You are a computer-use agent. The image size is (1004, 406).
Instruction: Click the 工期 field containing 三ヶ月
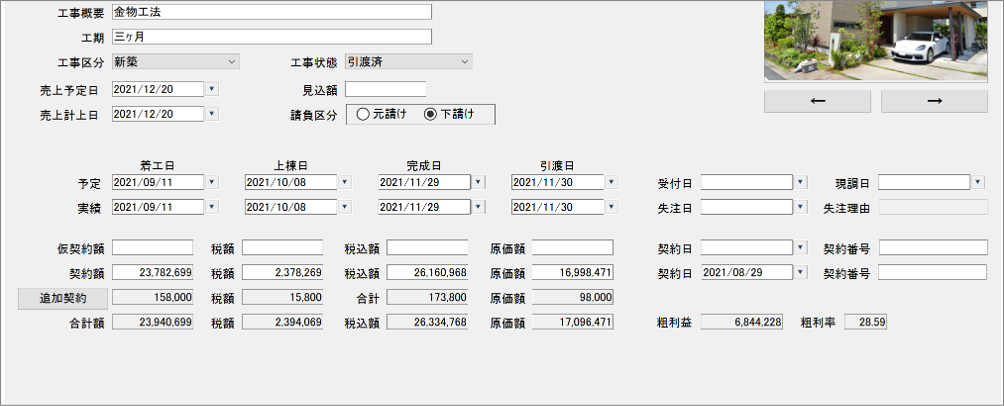[x=271, y=37]
